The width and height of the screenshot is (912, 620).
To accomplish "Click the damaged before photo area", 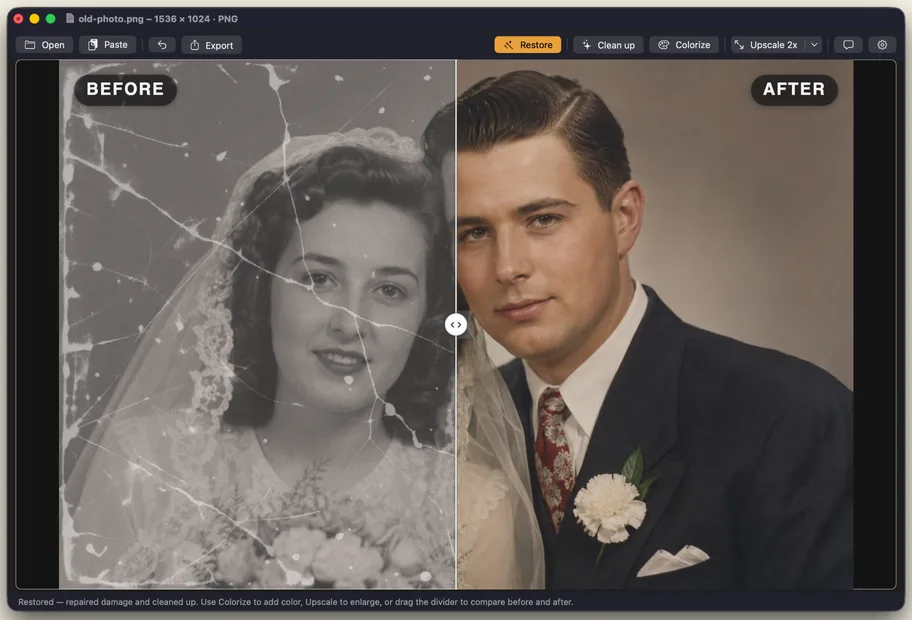I will tap(257, 325).
